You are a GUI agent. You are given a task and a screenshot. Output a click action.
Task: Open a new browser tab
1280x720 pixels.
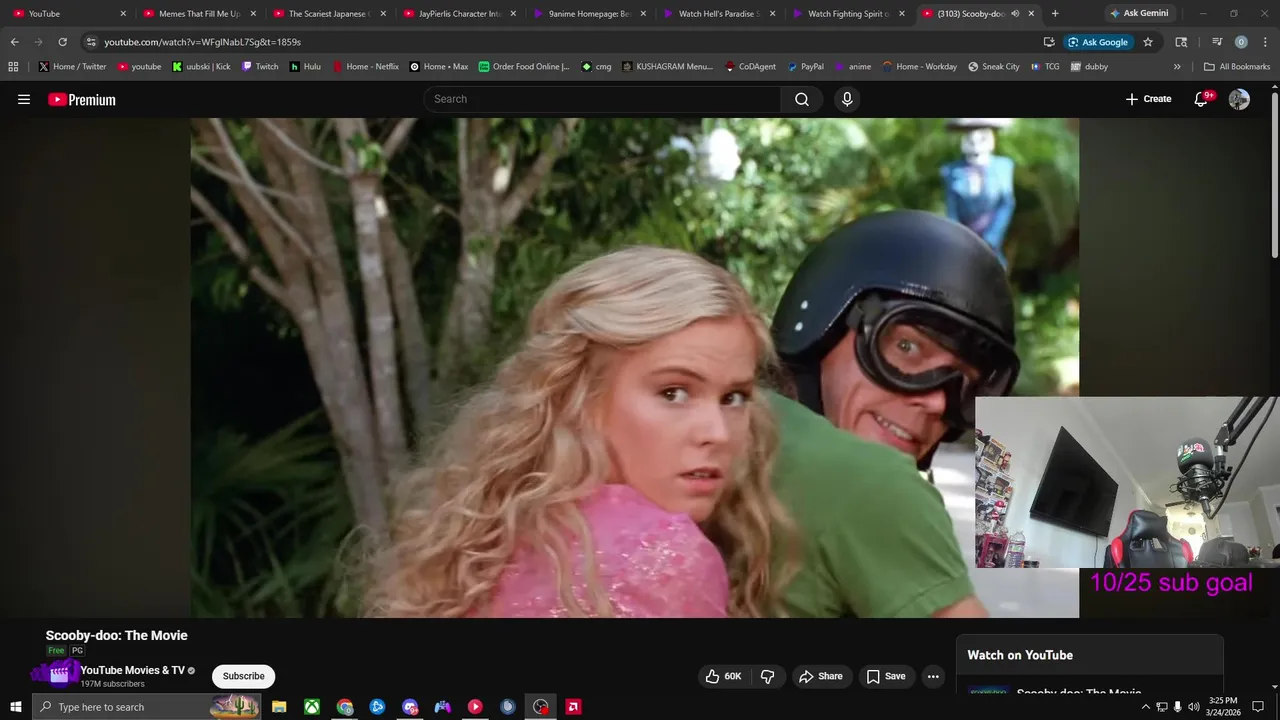click(1054, 14)
